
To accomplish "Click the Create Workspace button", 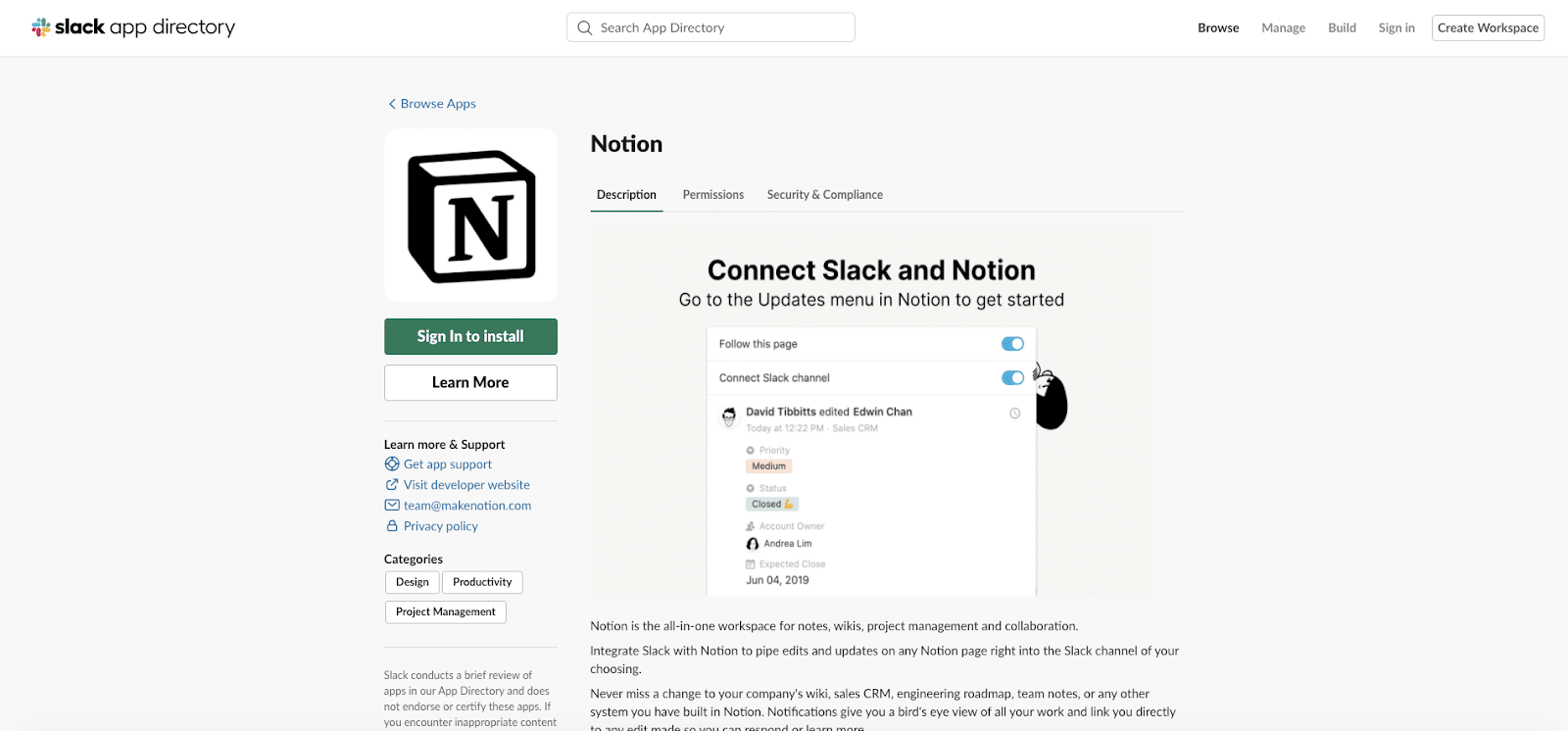I will 1488,27.
